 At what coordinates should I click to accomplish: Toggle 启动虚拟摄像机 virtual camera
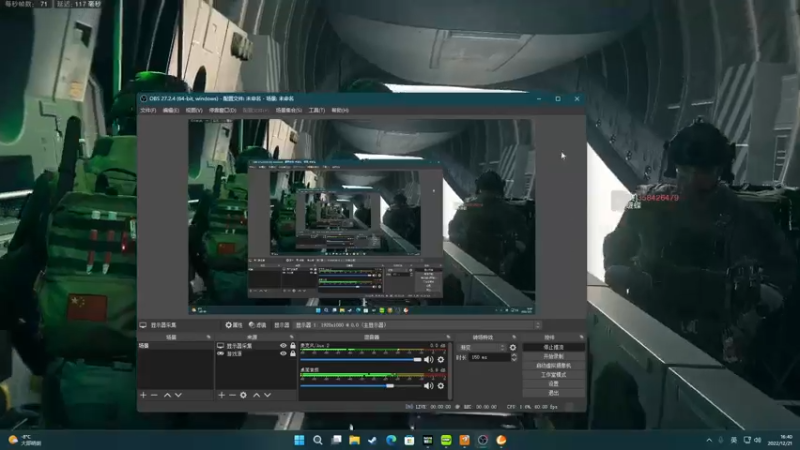tap(554, 365)
